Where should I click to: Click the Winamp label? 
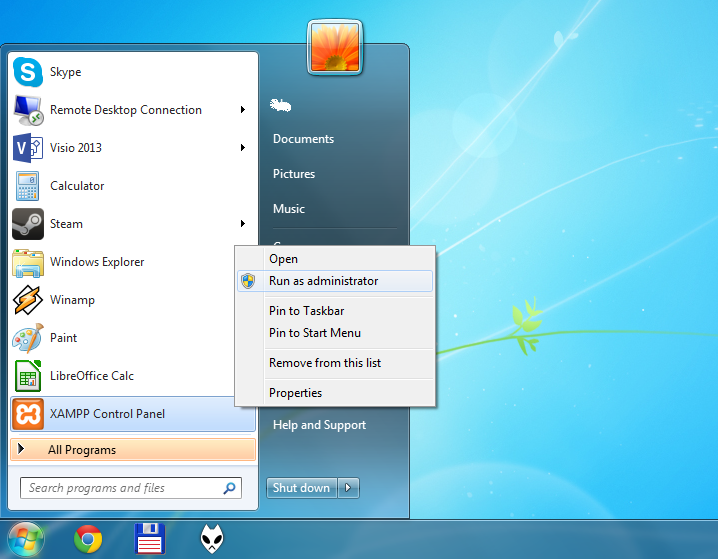pos(72,300)
